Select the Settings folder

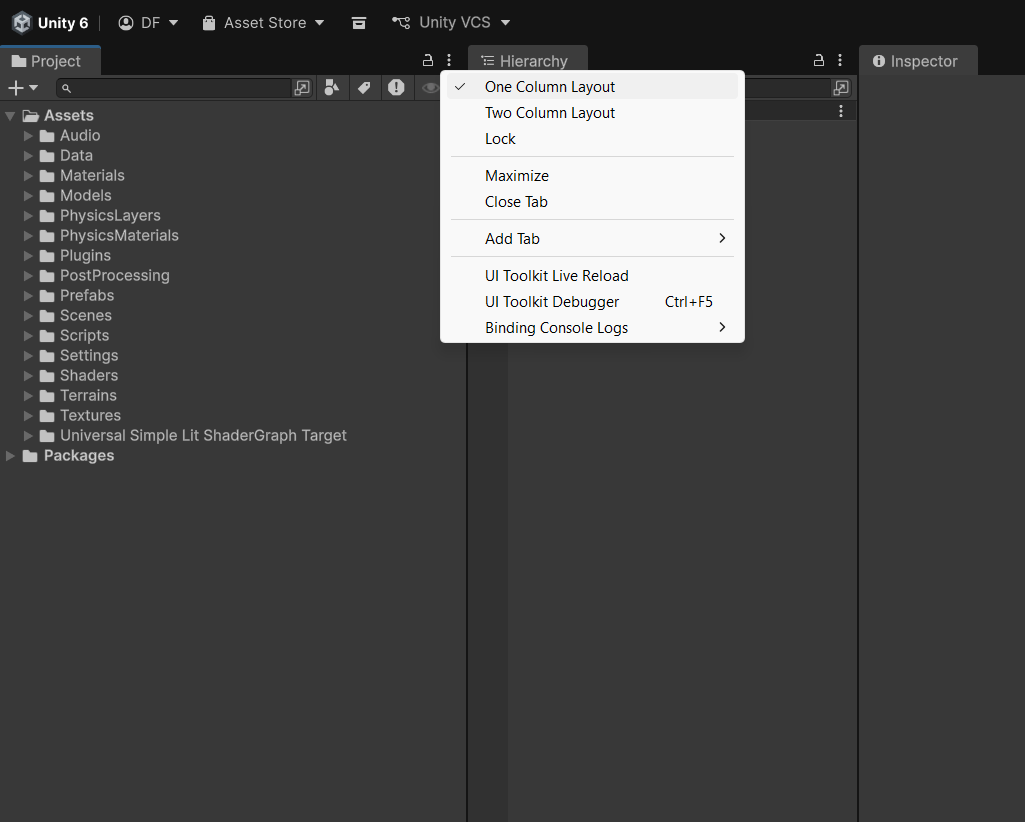(89, 356)
